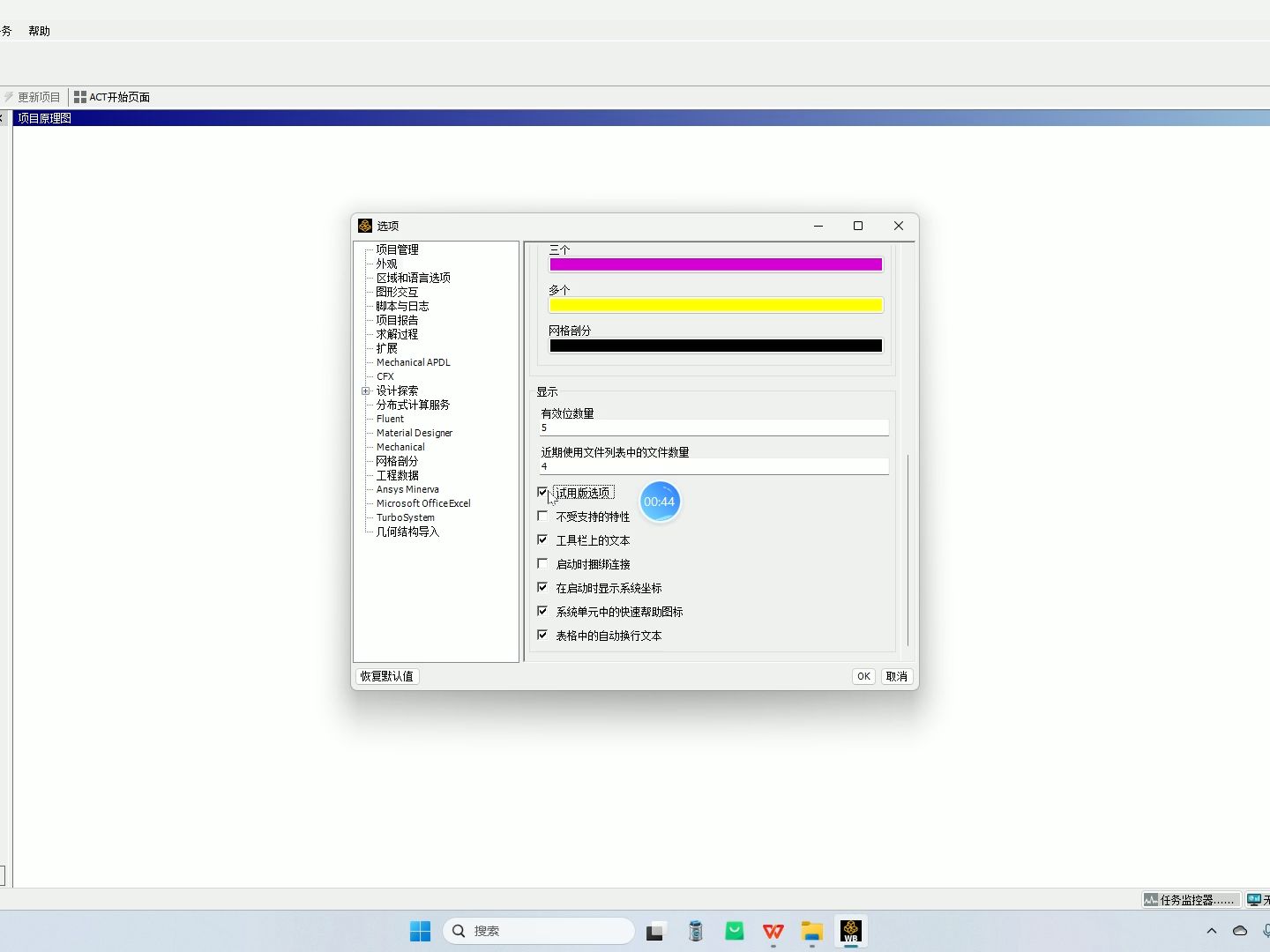Viewport: 1270px width, 952px height.
Task: Select 分布式计算服务 tree item
Action: 414,405
